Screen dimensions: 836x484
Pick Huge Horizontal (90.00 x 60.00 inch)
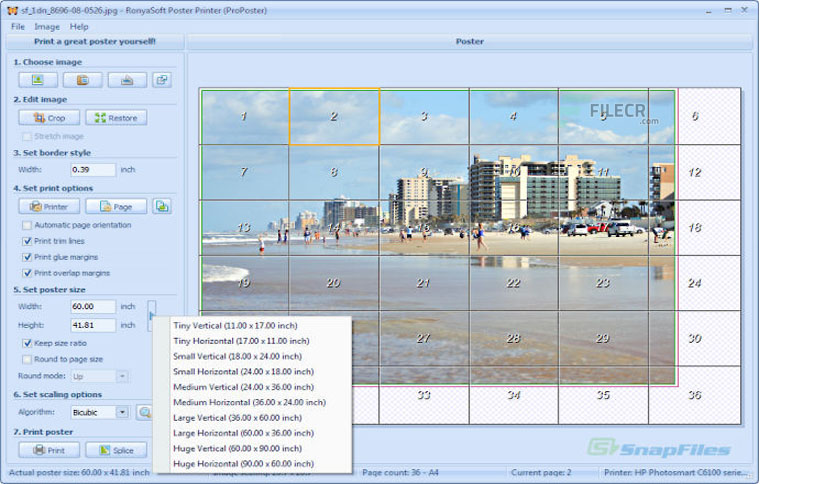coord(252,464)
